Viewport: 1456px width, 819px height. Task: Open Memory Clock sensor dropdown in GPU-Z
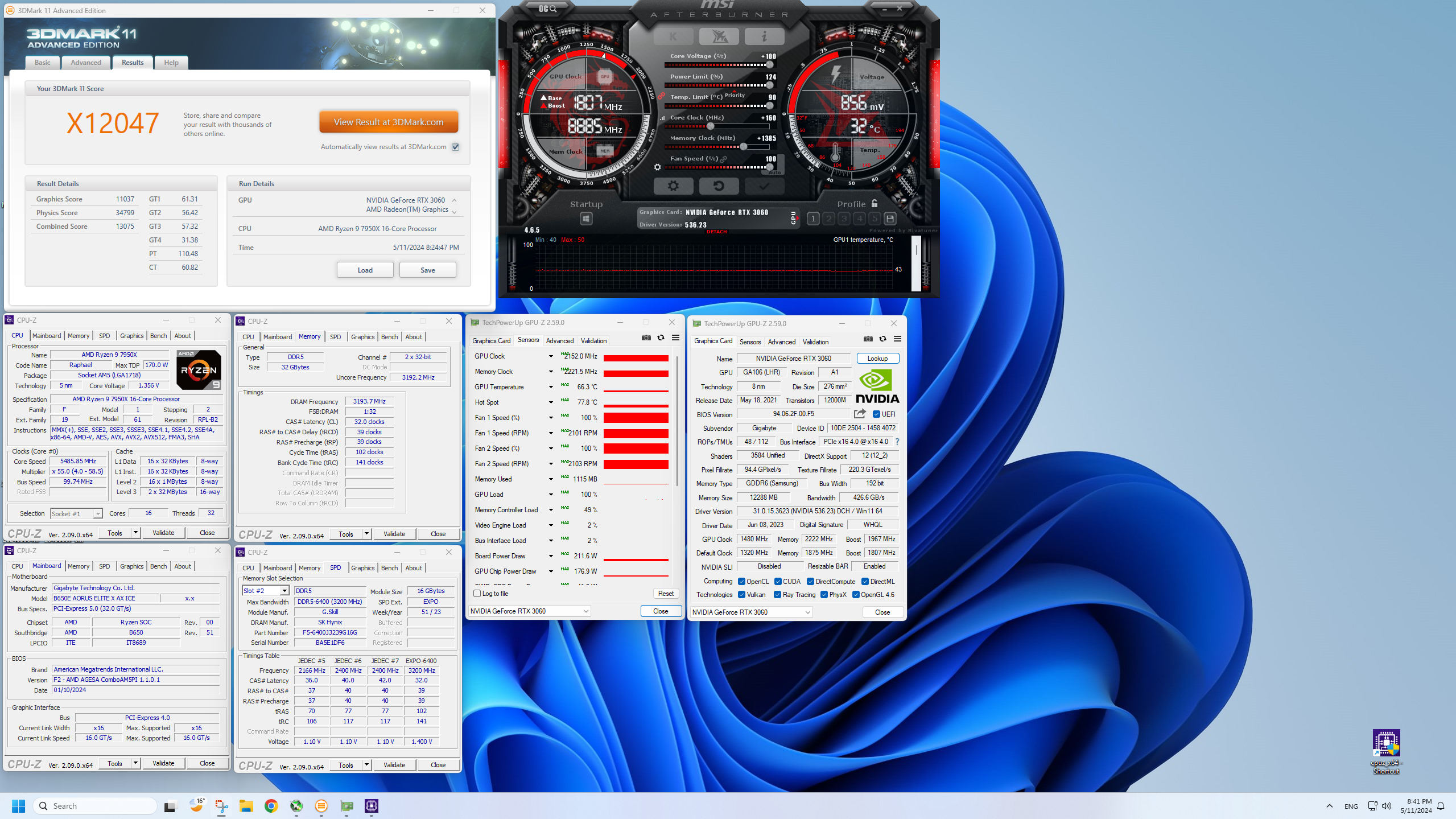(551, 372)
